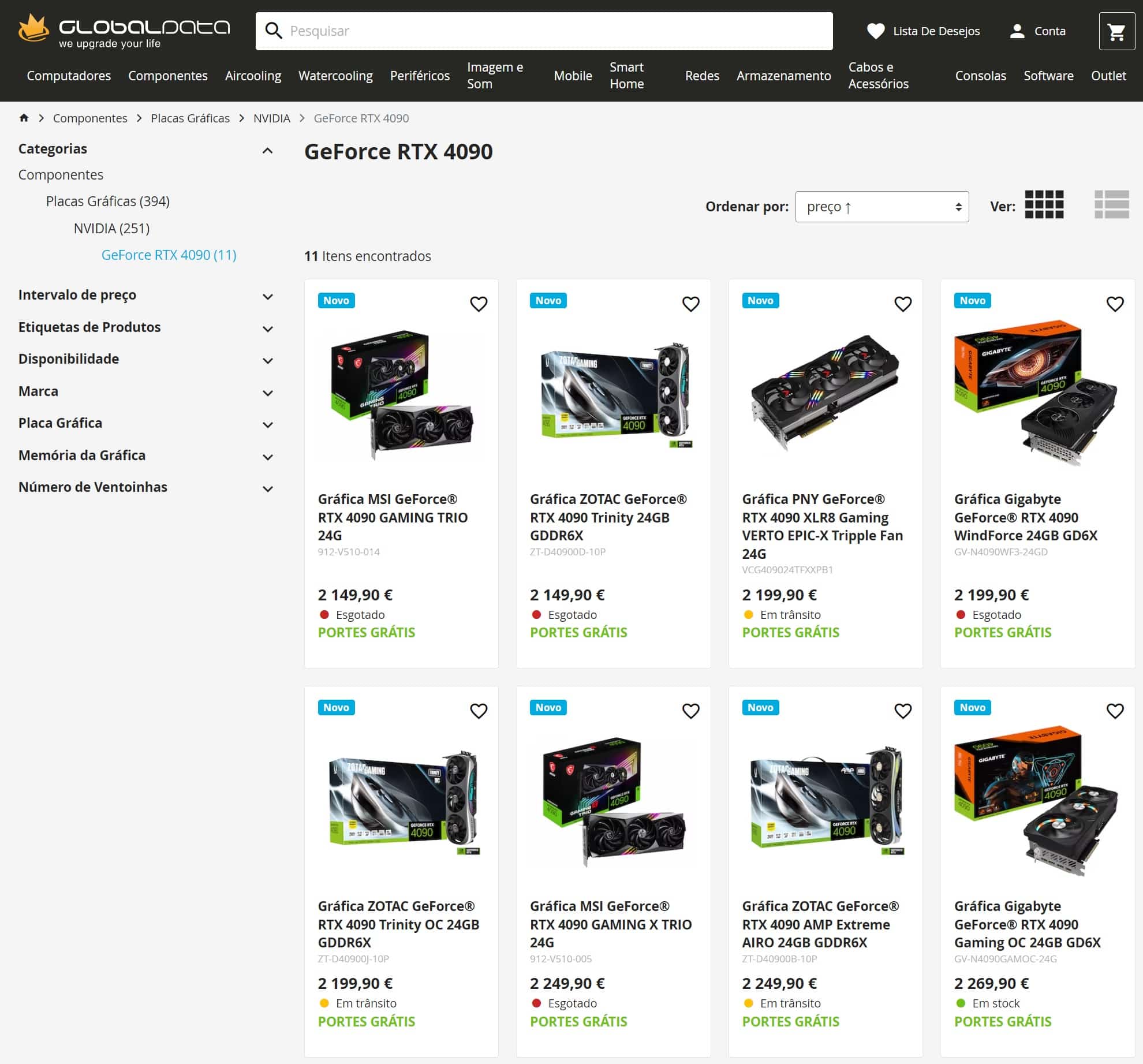
Task: Open Lista De Desejos heart icon
Action: [x=875, y=31]
